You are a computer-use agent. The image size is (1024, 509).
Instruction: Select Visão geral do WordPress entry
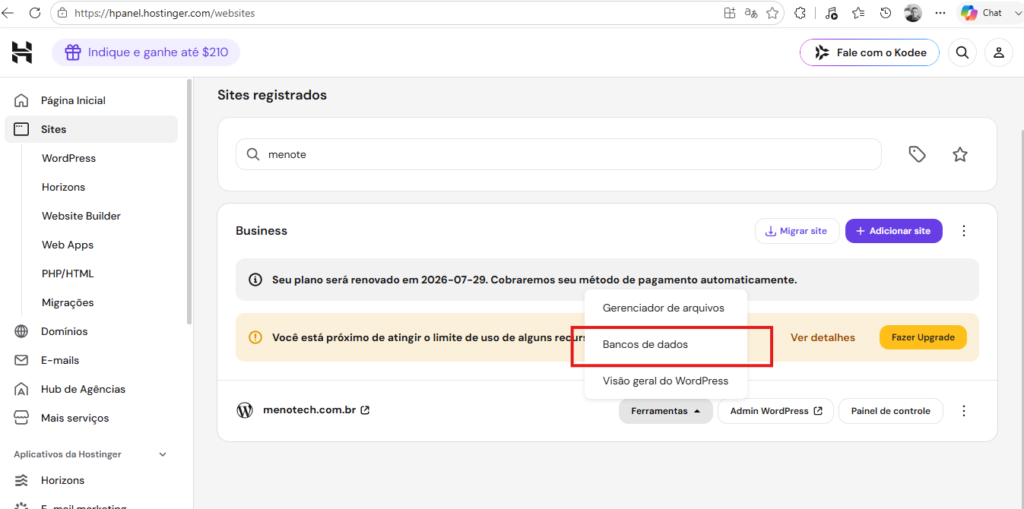(x=665, y=380)
